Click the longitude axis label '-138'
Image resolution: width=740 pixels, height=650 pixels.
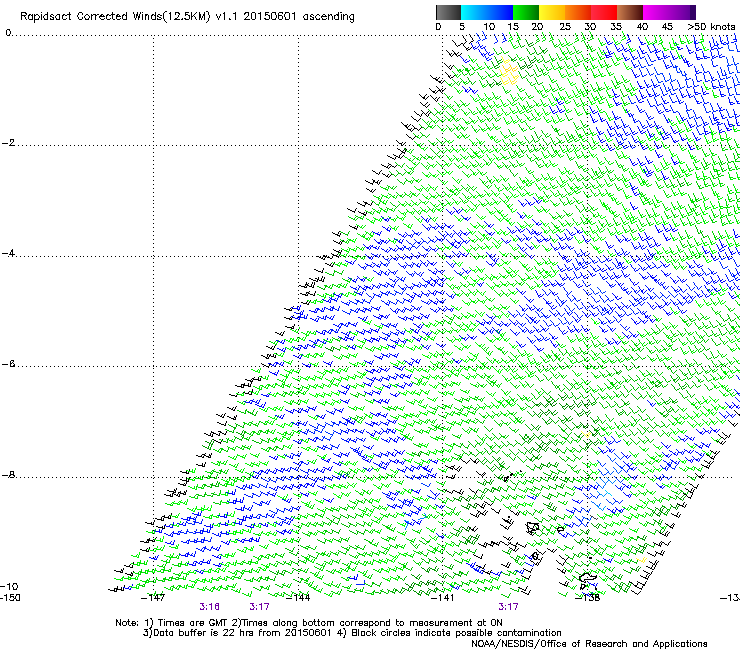pyautogui.click(x=588, y=598)
